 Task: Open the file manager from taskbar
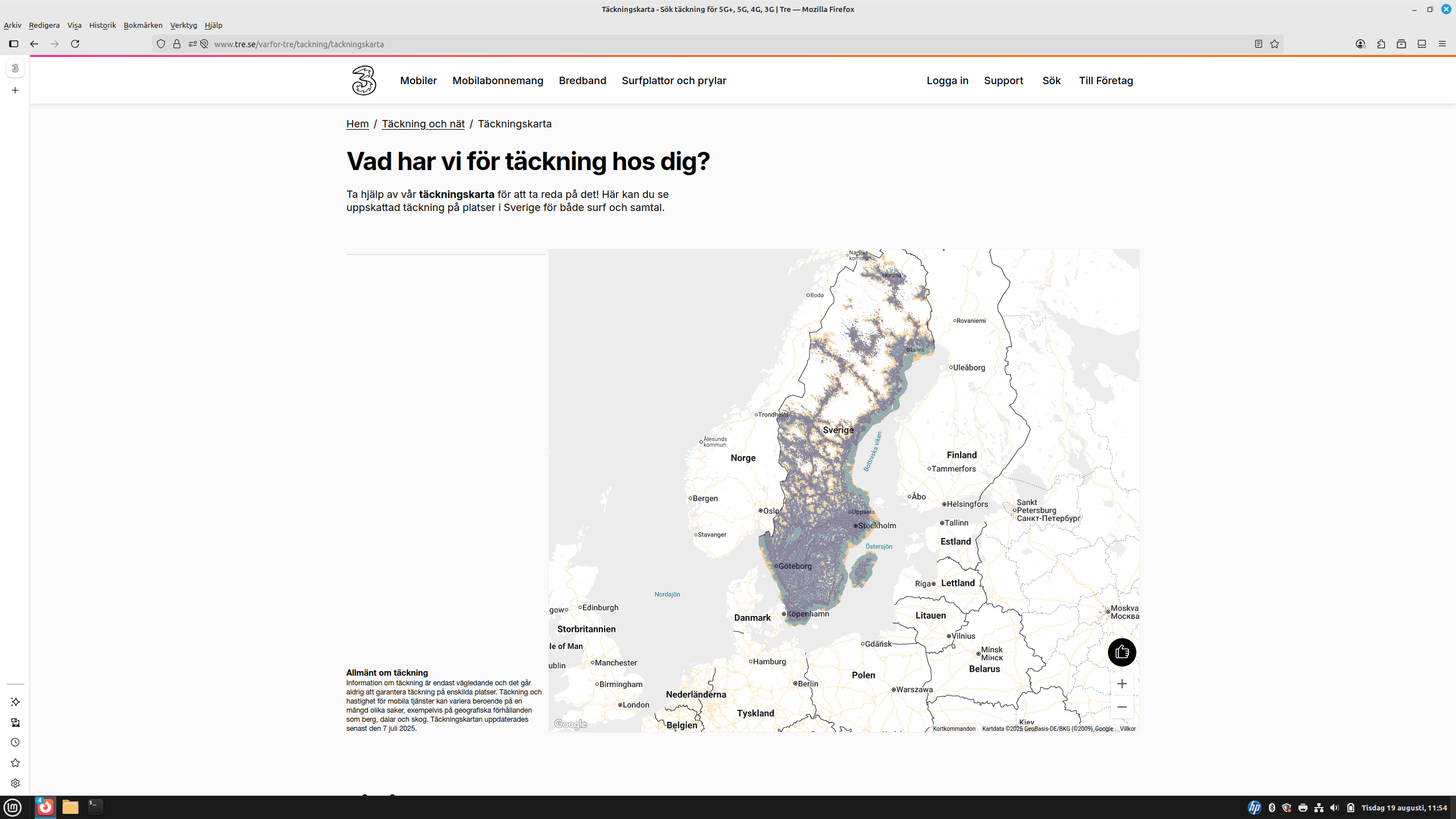coord(70,807)
